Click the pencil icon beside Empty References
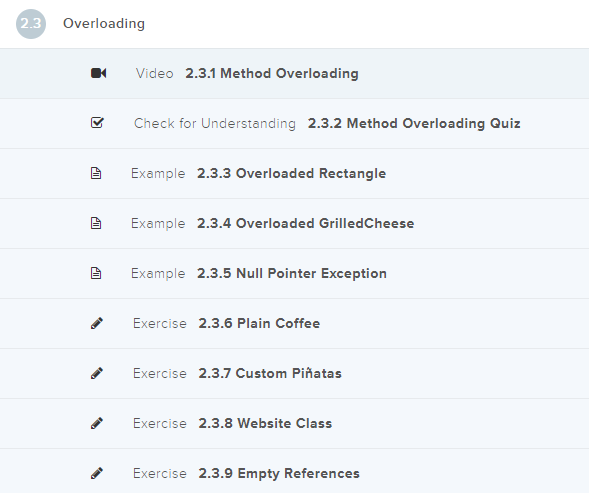The height and width of the screenshot is (493, 589). click(97, 473)
